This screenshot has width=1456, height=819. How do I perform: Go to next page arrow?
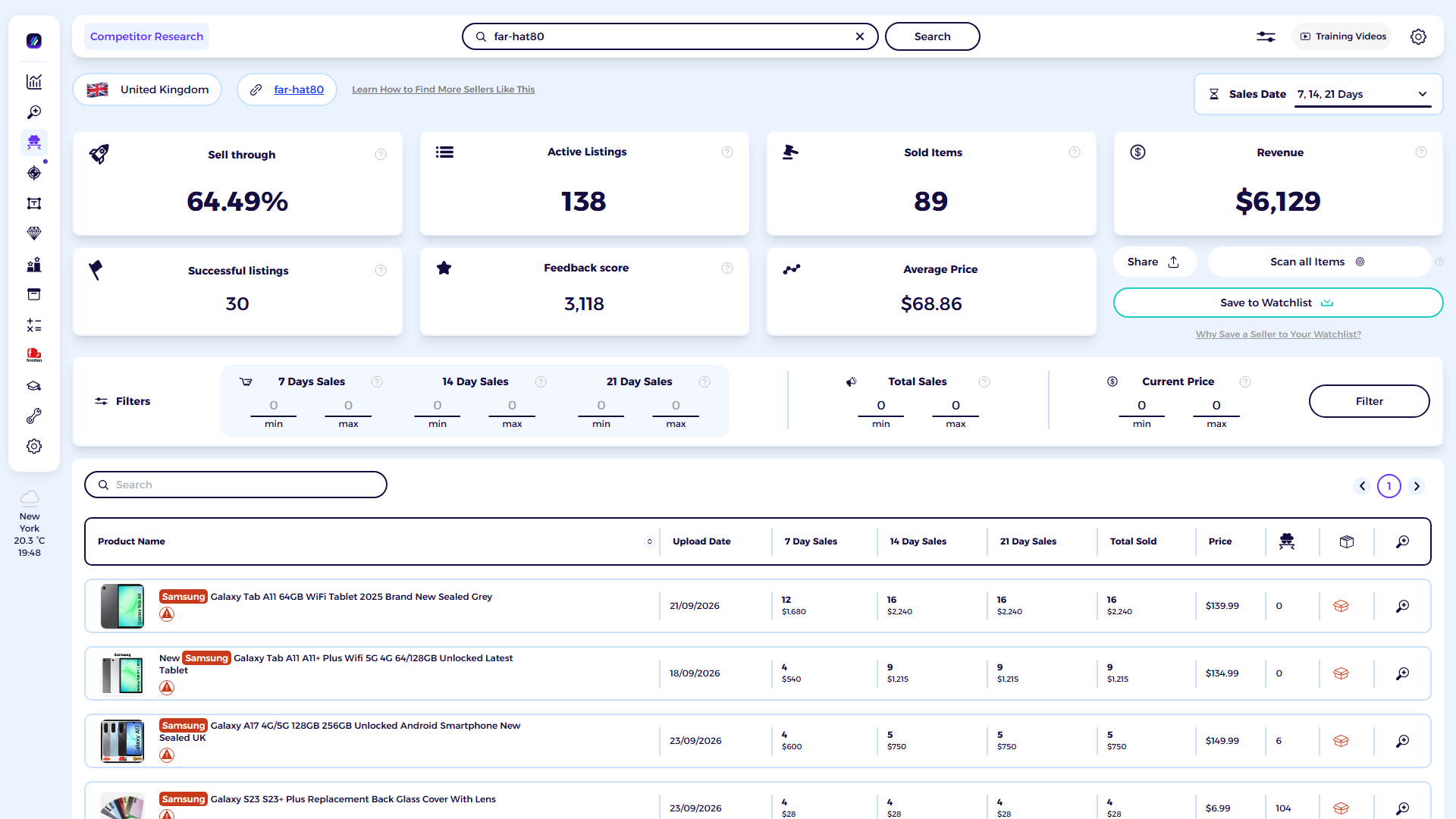point(1417,486)
